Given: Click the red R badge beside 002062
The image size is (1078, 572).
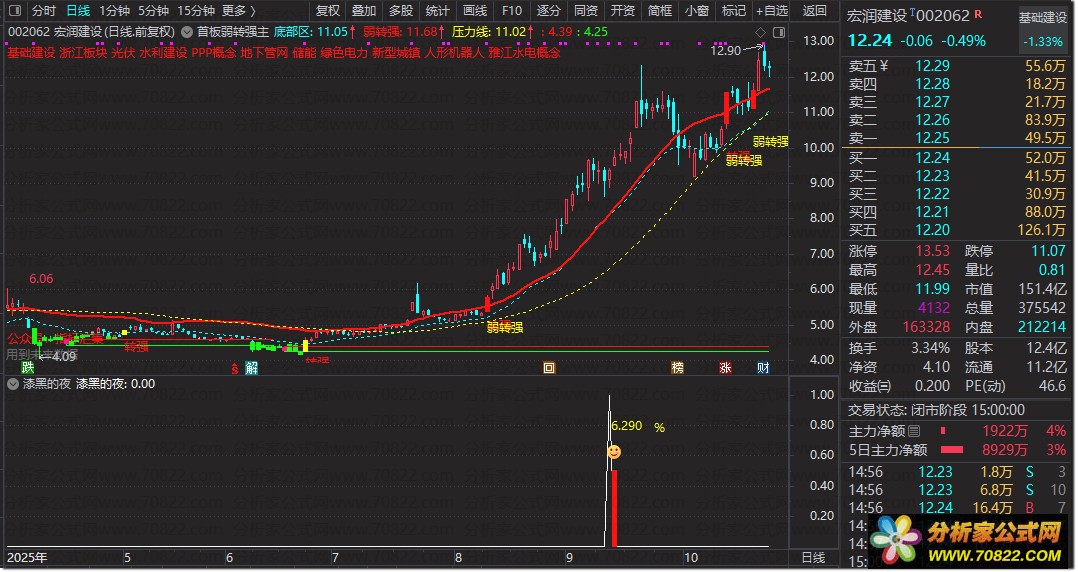Looking at the screenshot, I should [x=978, y=14].
